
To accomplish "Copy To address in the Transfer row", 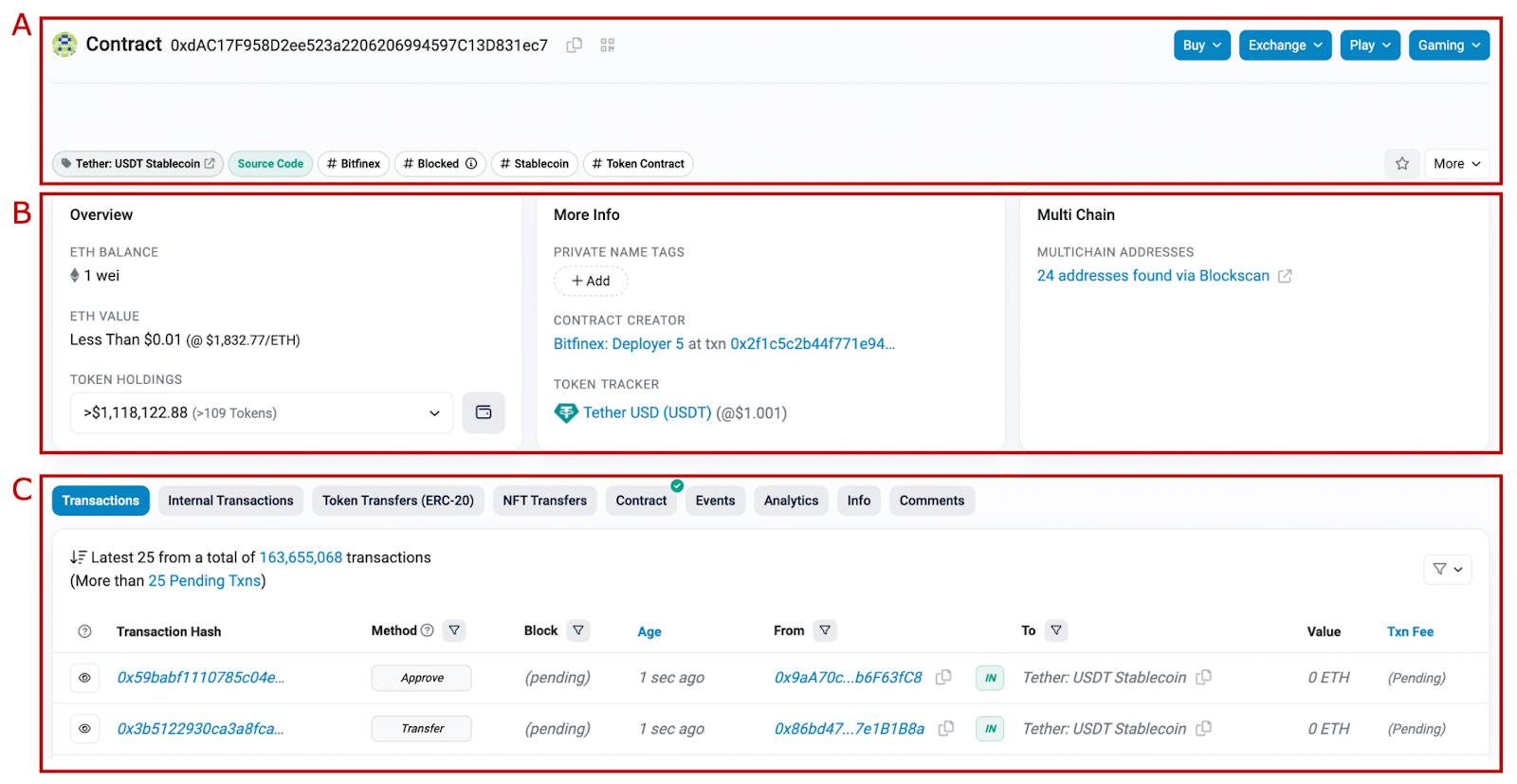I will pyautogui.click(x=1204, y=729).
